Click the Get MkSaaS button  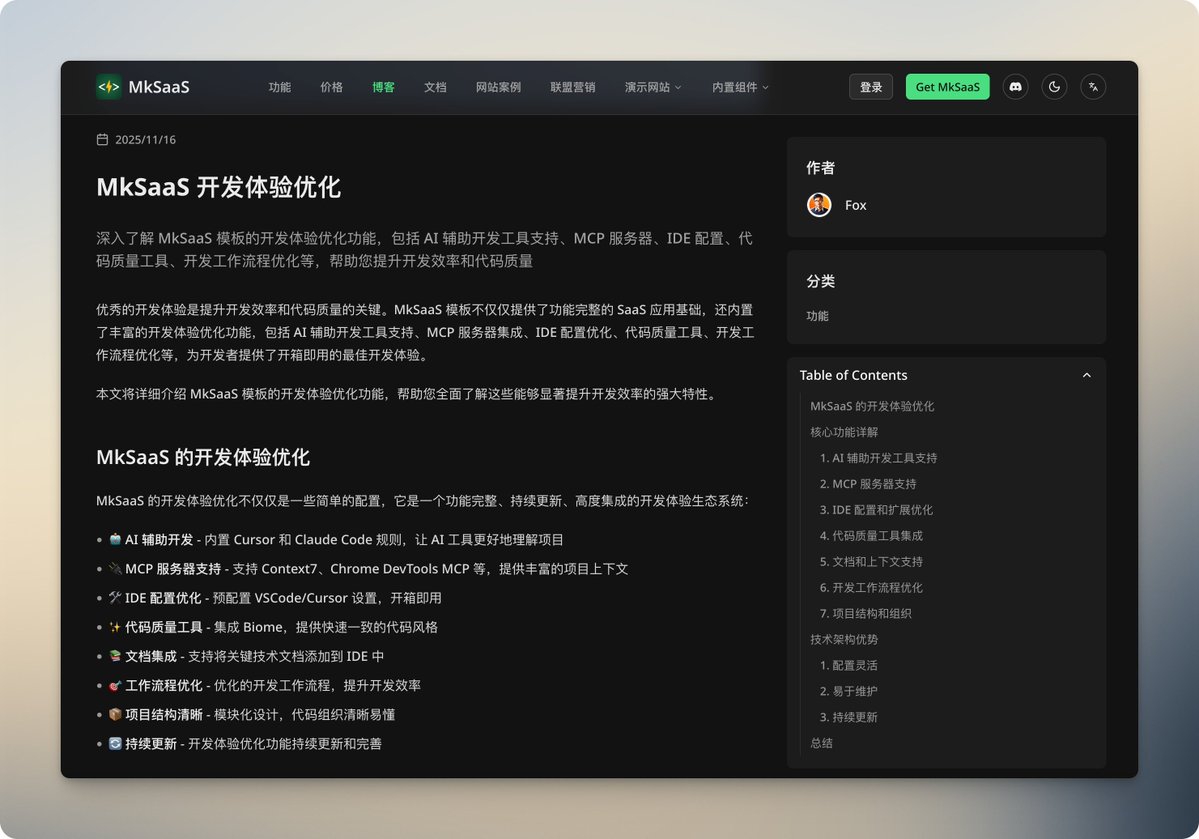pos(947,86)
